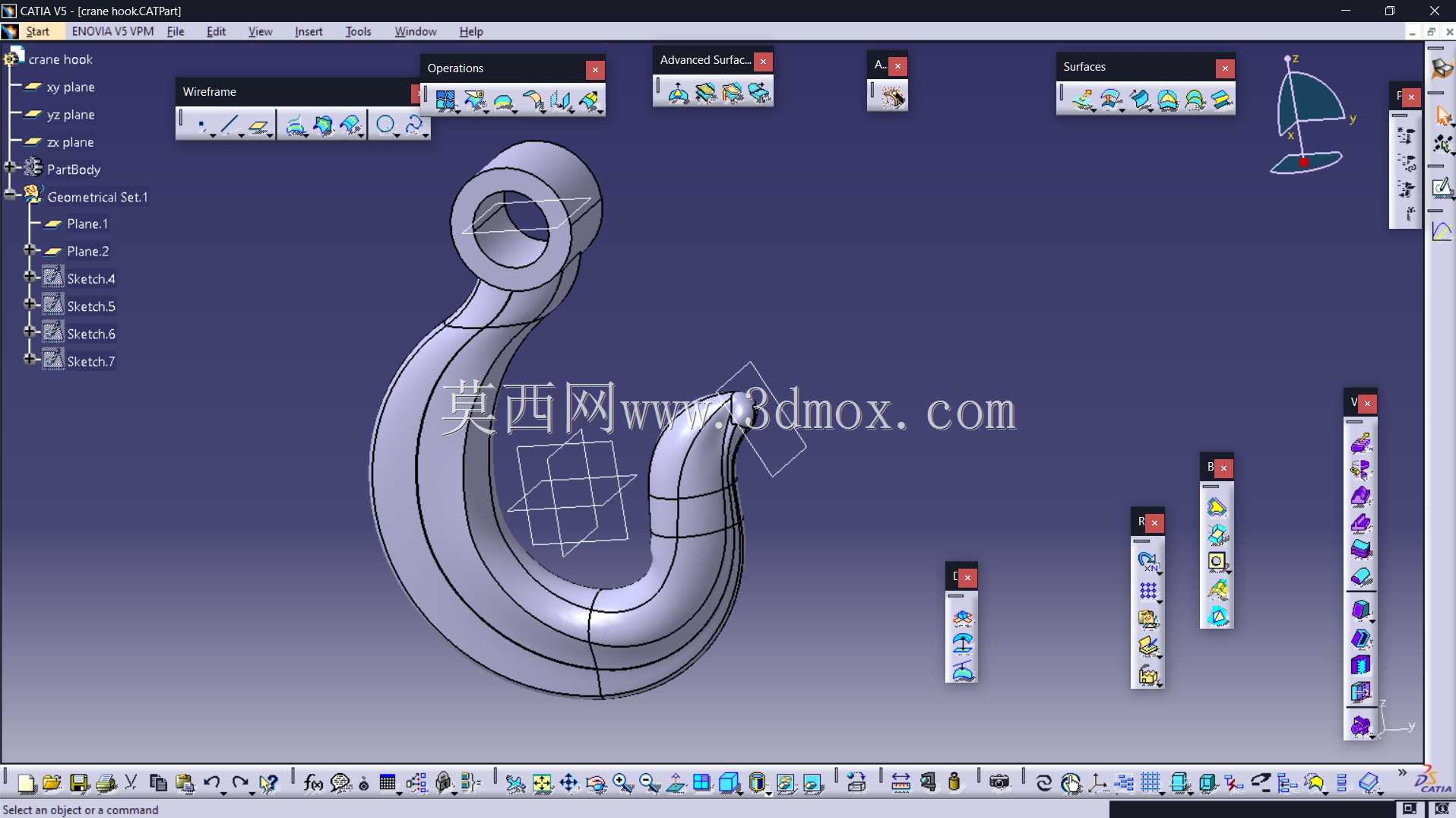The image size is (1456, 818).
Task: Expand the Sketch.5 tree node
Action: click(30, 304)
